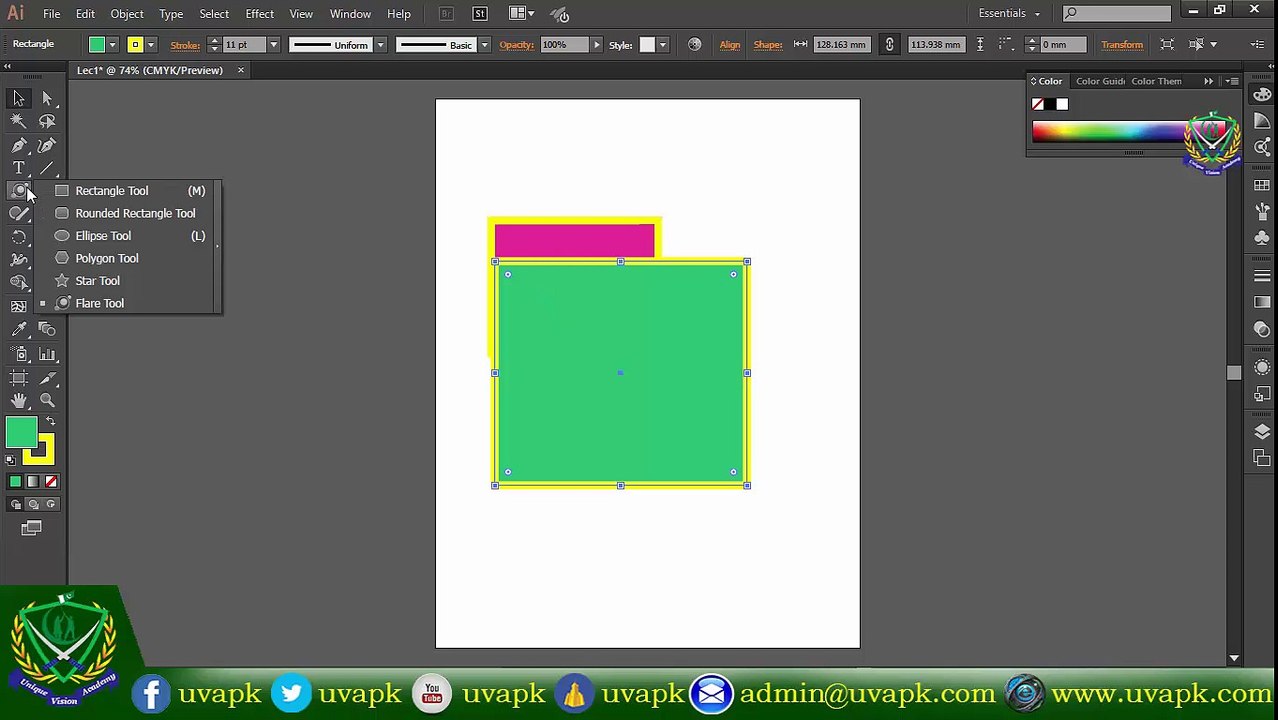This screenshot has height=720, width=1278.
Task: Select the Hand tool
Action: point(19,401)
